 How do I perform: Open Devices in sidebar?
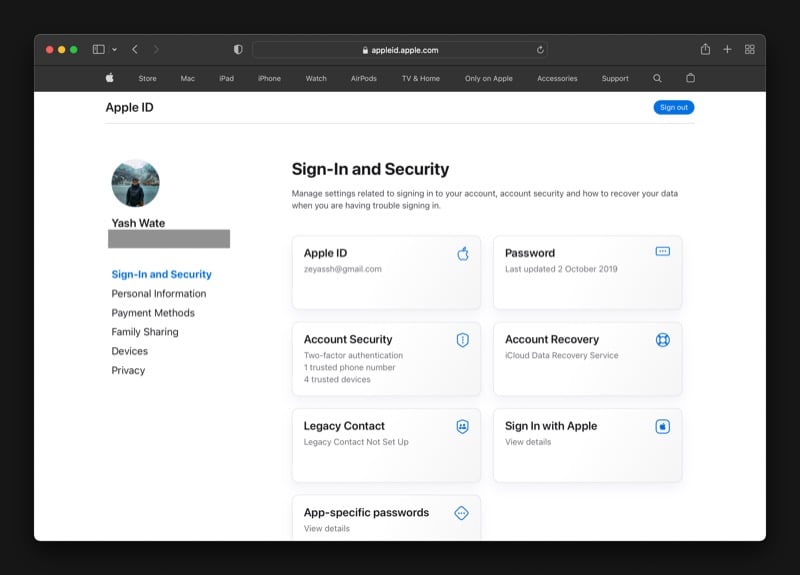click(x=130, y=351)
